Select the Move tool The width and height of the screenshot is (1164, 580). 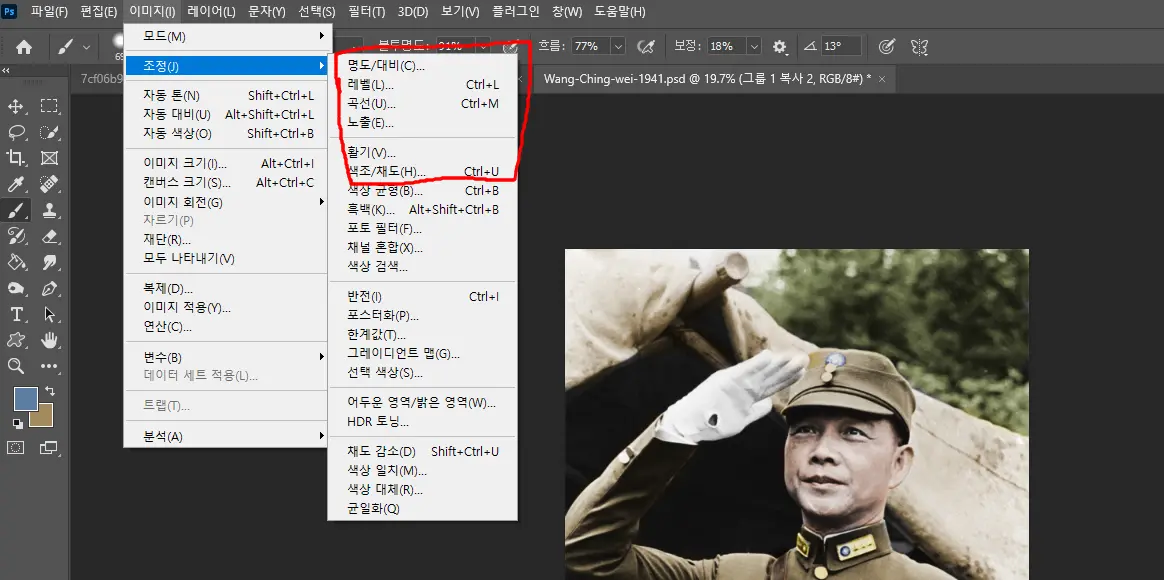click(16, 106)
